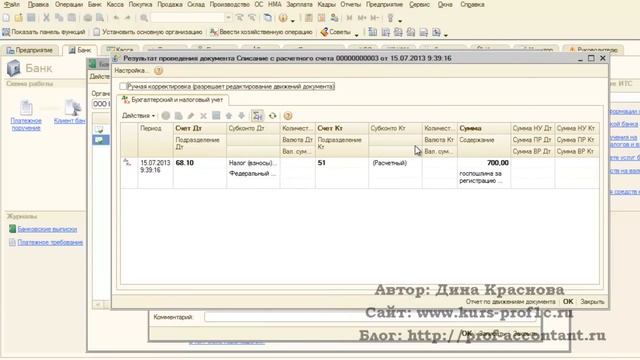640x360 pixels.
Task: Click Ввести хозяйственную операцию button
Action: pyautogui.click(x=261, y=32)
